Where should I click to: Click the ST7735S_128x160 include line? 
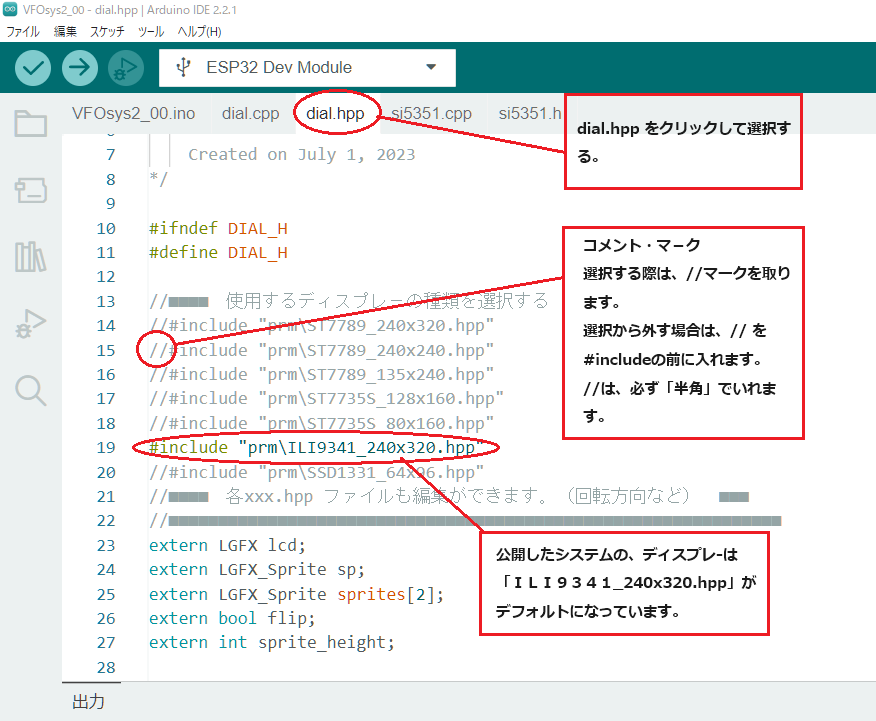[326, 399]
